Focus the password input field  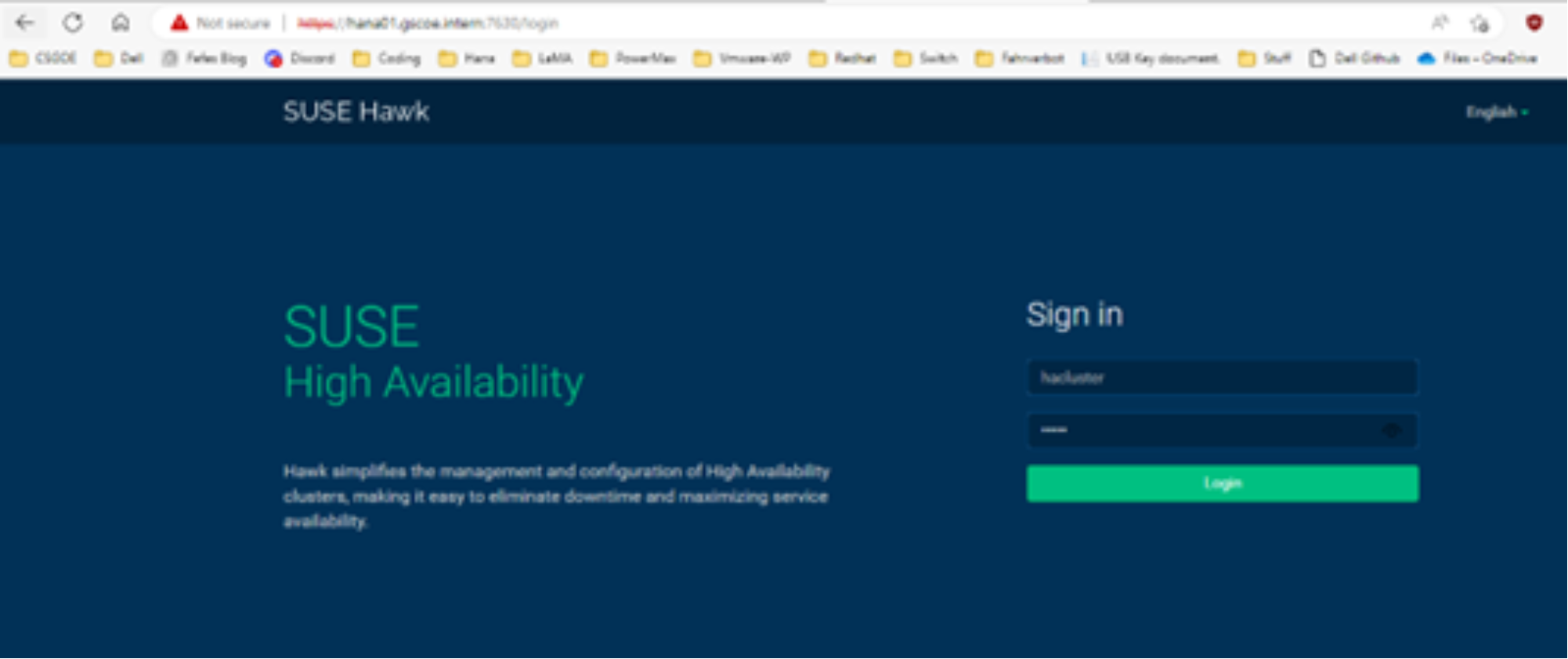coord(1223,430)
